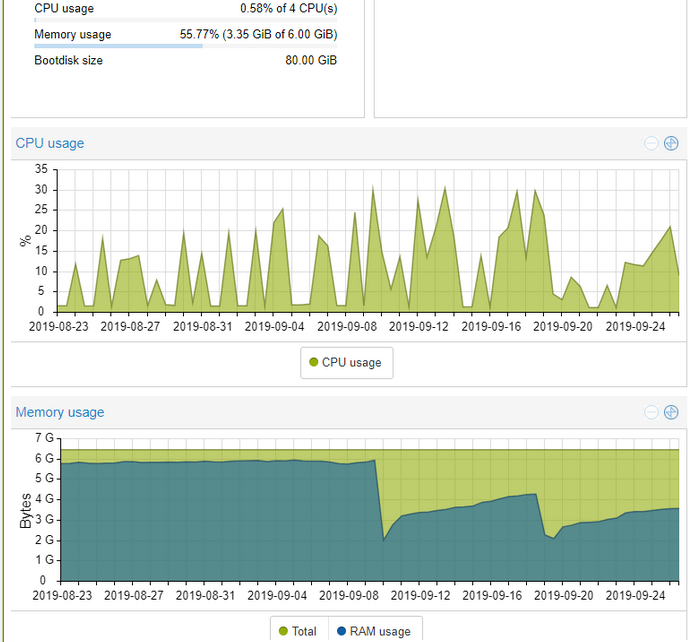Screen dimensions: 694x642
Task: Click the Memory usage chart panel title
Action: point(60,412)
